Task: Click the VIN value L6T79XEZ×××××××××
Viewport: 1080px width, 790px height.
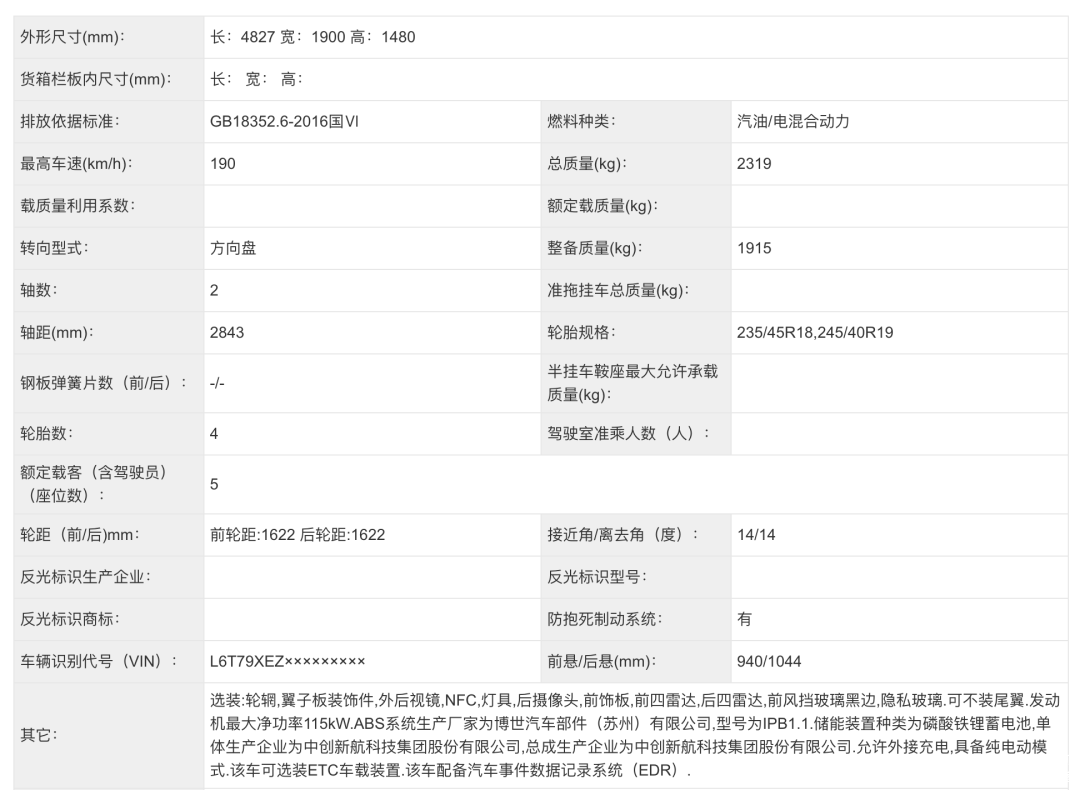Action: point(287,661)
